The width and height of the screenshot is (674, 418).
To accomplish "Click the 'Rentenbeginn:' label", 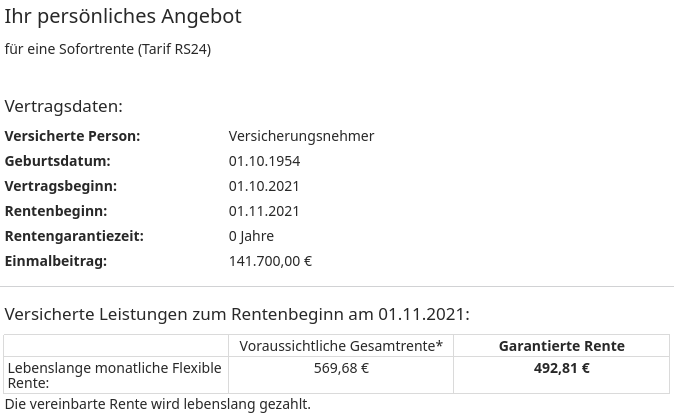I will (x=55, y=211).
